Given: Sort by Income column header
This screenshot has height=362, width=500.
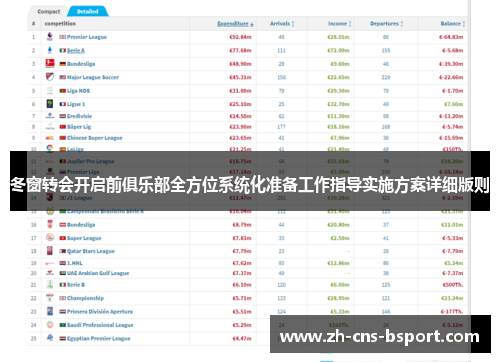Looking at the screenshot, I should (x=339, y=24).
